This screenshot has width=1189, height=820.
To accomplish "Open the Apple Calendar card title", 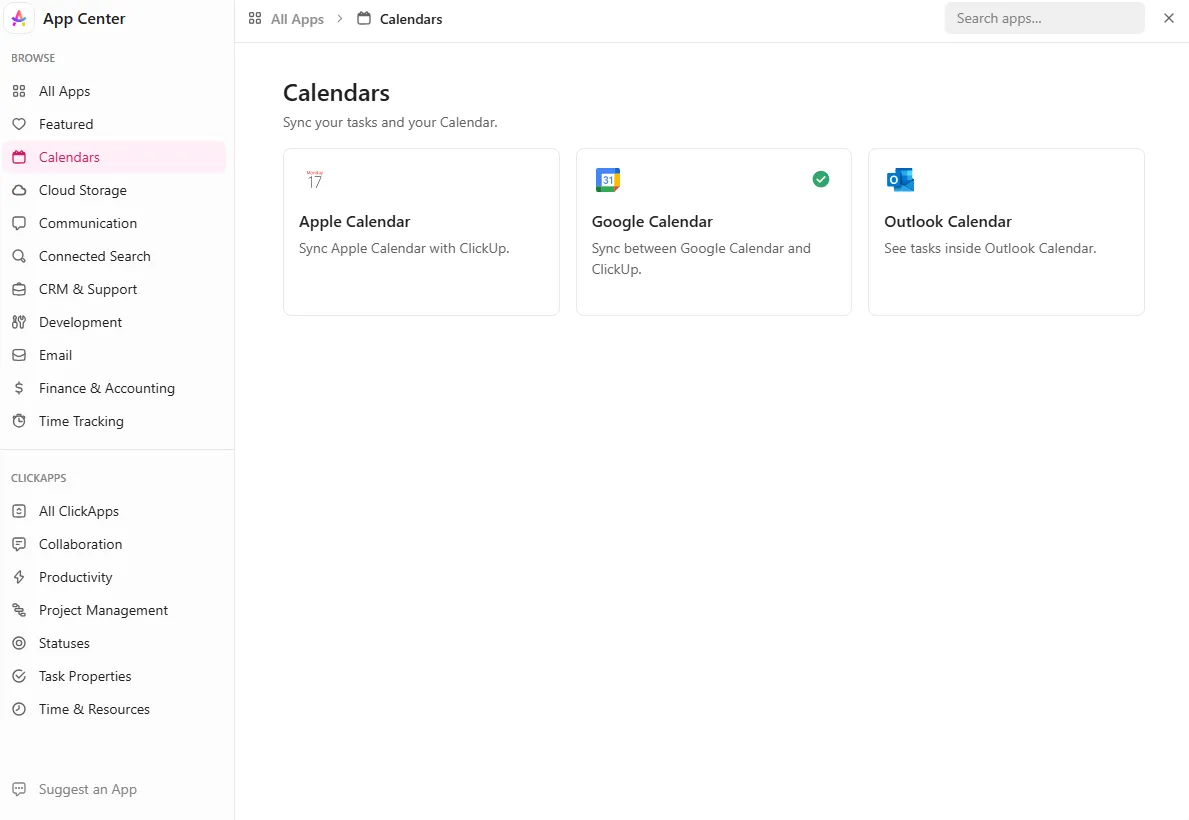I will [x=354, y=221].
